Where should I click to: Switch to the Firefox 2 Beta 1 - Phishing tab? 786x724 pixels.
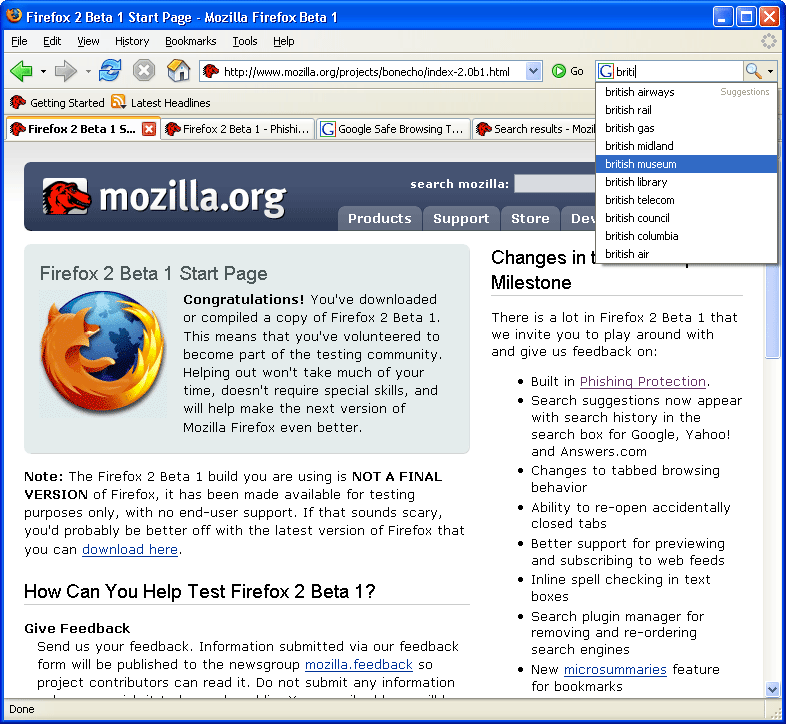tap(238, 129)
